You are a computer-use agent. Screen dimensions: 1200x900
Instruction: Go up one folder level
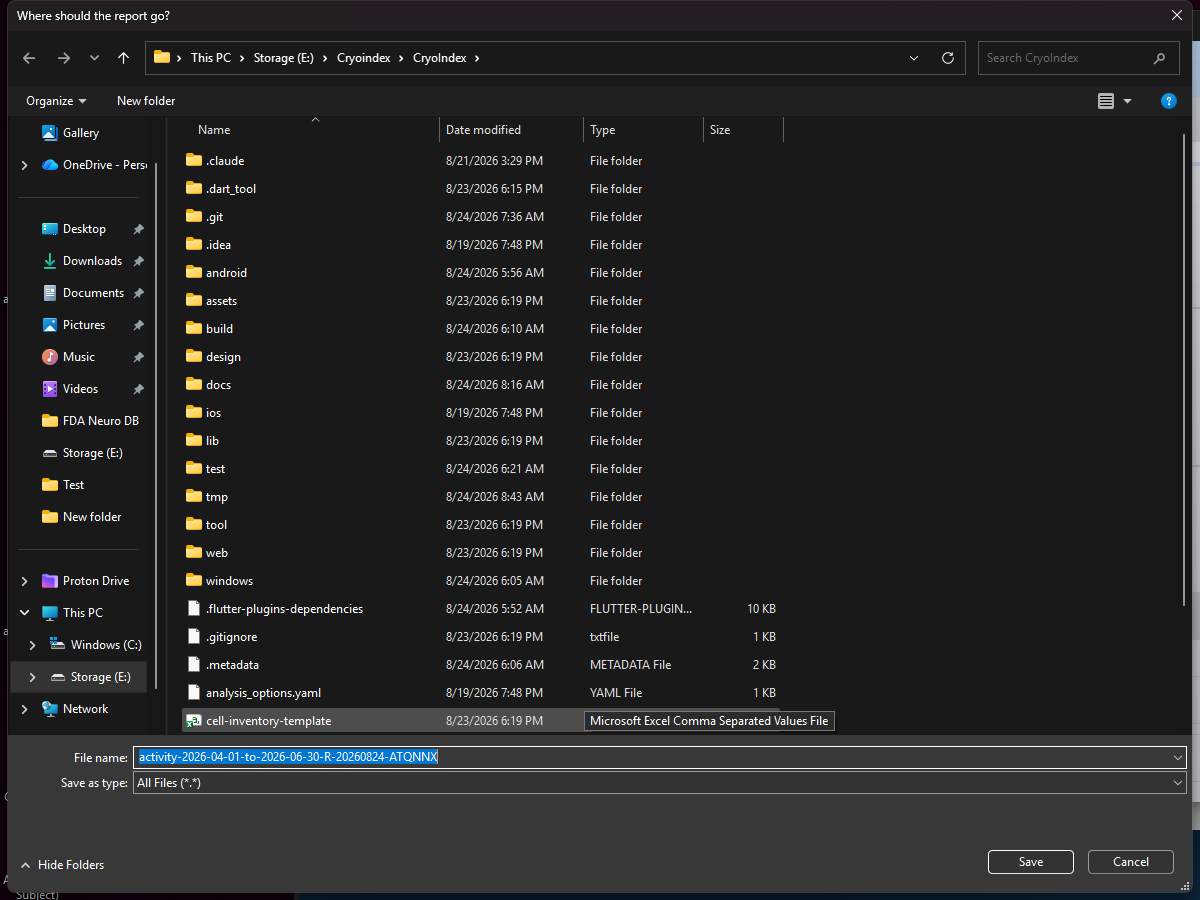(123, 58)
